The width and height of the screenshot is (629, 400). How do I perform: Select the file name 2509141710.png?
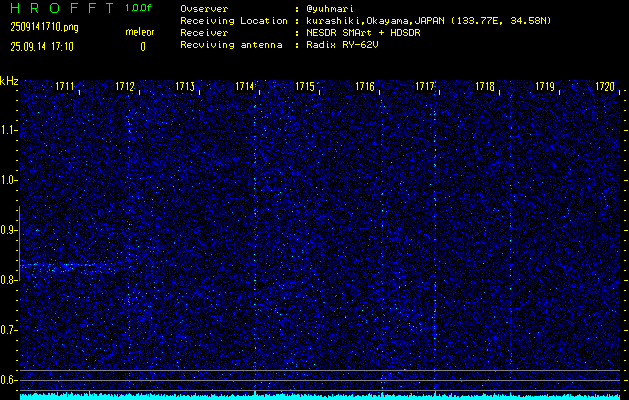44,27
